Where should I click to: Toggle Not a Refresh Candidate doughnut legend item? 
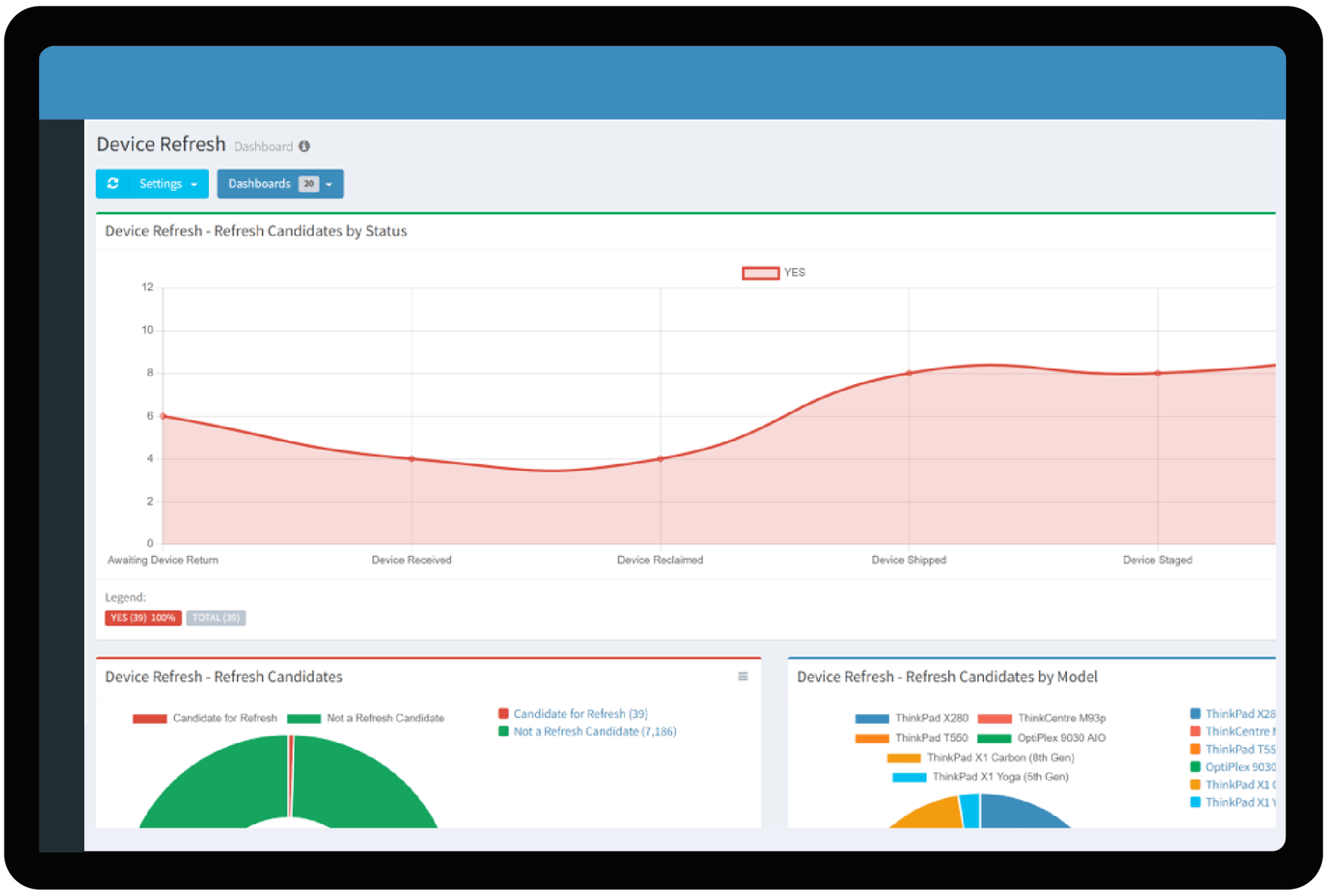click(366, 718)
